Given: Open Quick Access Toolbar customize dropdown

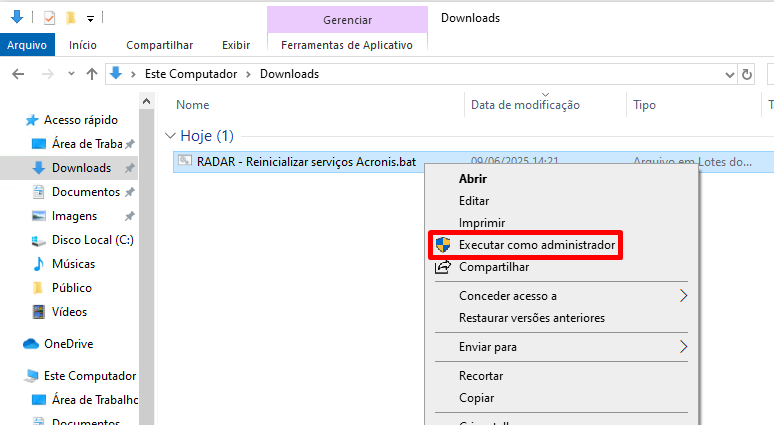Looking at the screenshot, I should tap(89, 18).
